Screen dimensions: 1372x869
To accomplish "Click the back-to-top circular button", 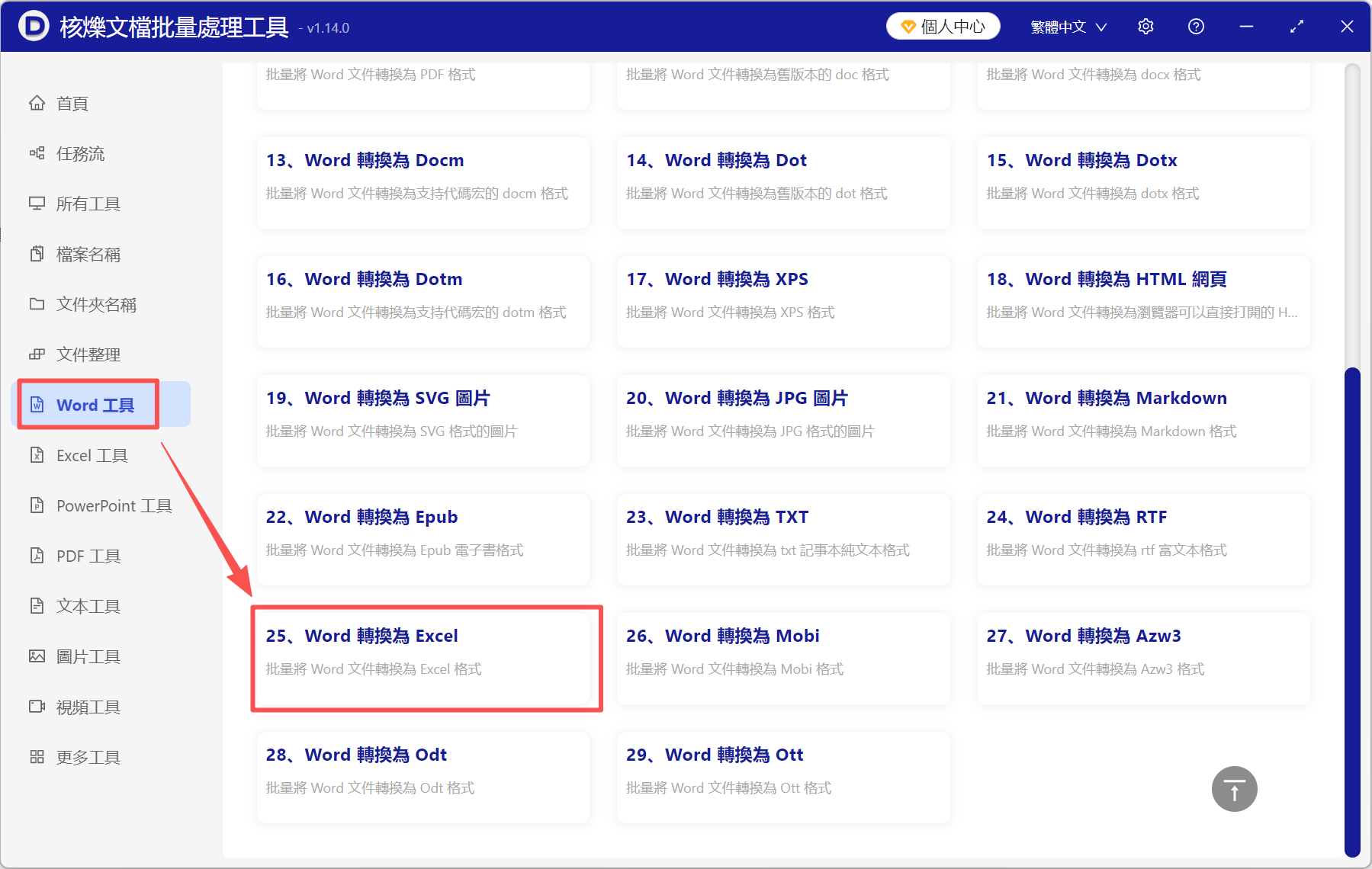I will point(1233,788).
